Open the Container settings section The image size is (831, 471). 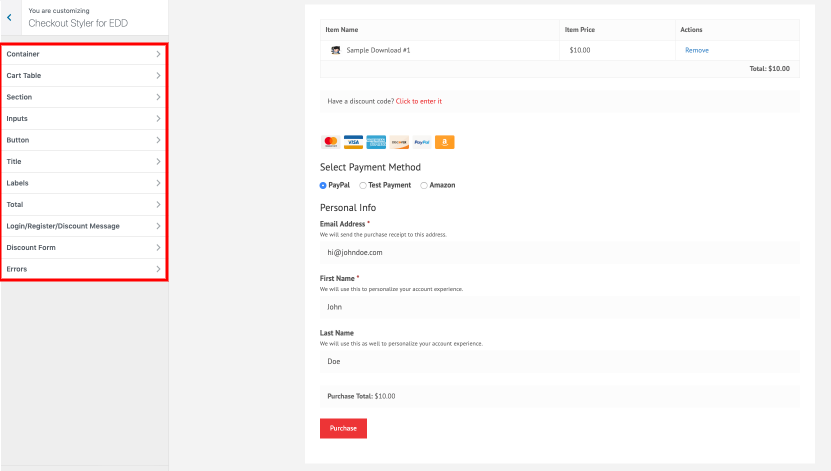(84, 54)
